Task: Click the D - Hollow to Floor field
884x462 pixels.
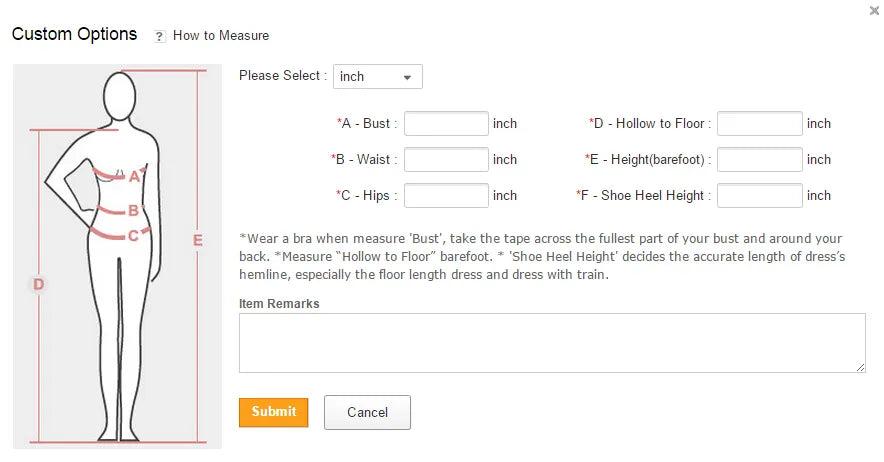Action: click(759, 124)
